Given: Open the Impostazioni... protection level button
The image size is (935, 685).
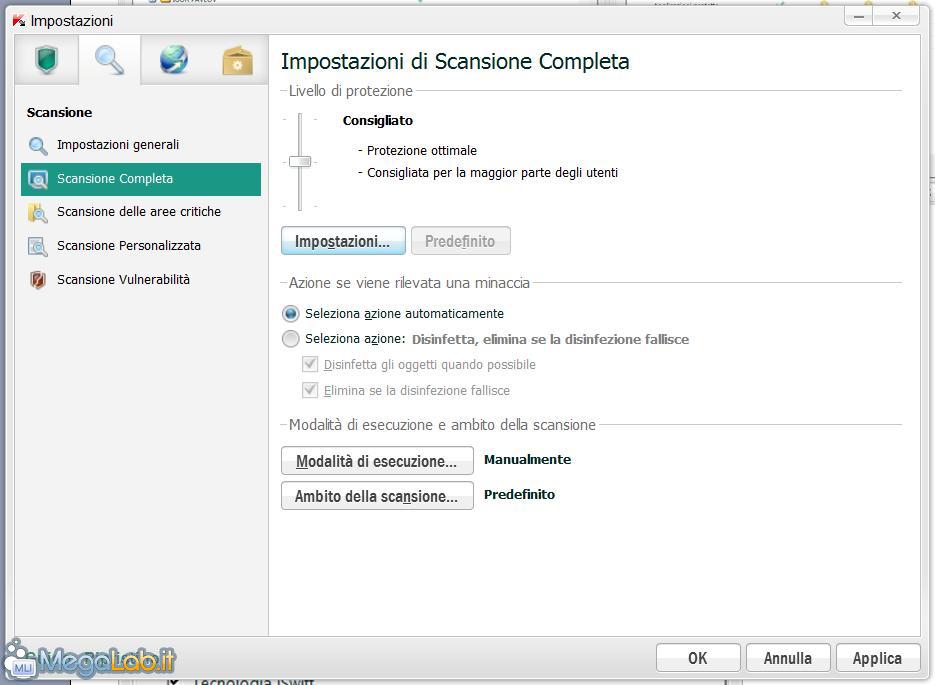Looking at the screenshot, I should (343, 242).
